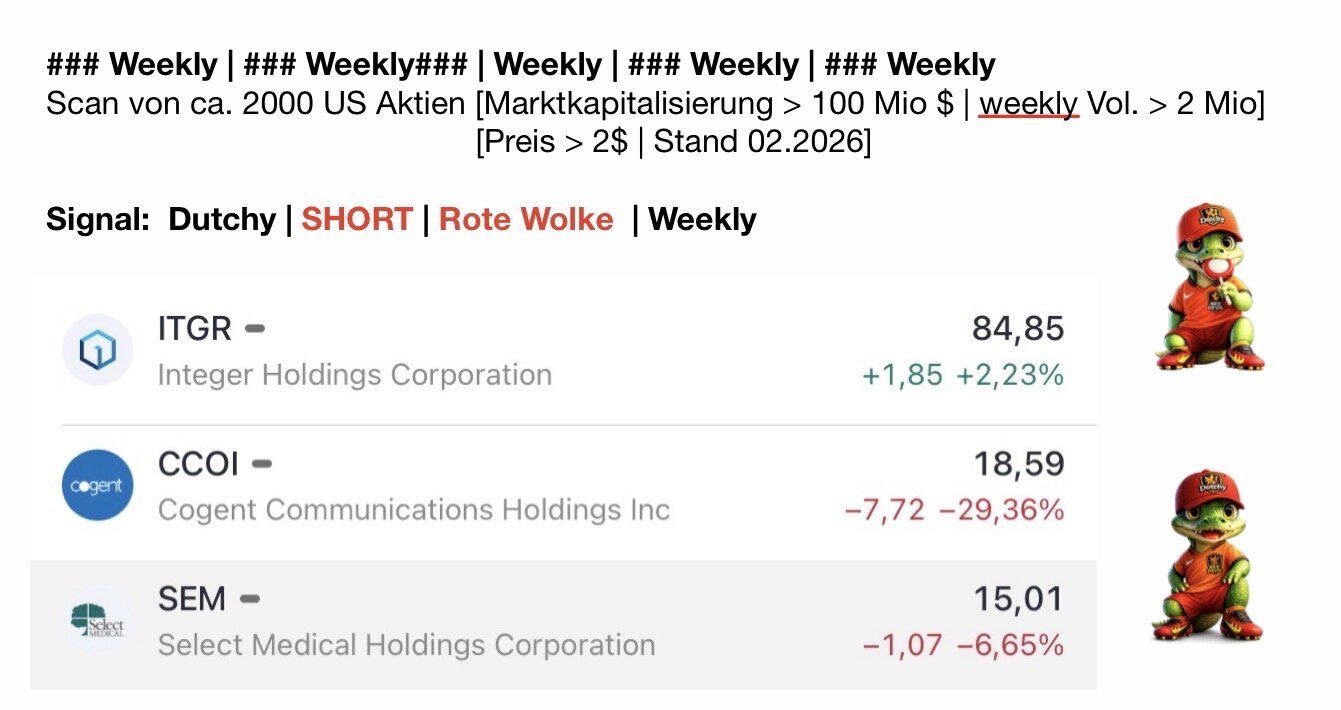Select the SEM ticker symbol
Screen dimensions: 1341x710
click(x=191, y=599)
